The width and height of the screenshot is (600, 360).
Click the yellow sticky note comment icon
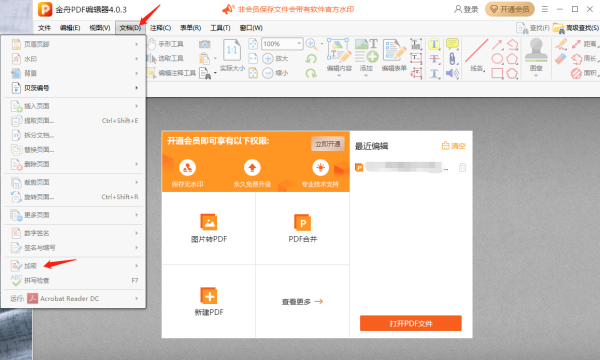tap(452, 44)
